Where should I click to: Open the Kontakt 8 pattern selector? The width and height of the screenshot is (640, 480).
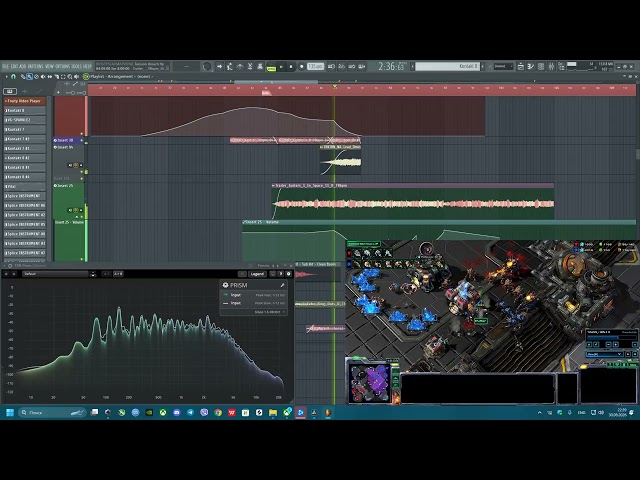point(448,66)
